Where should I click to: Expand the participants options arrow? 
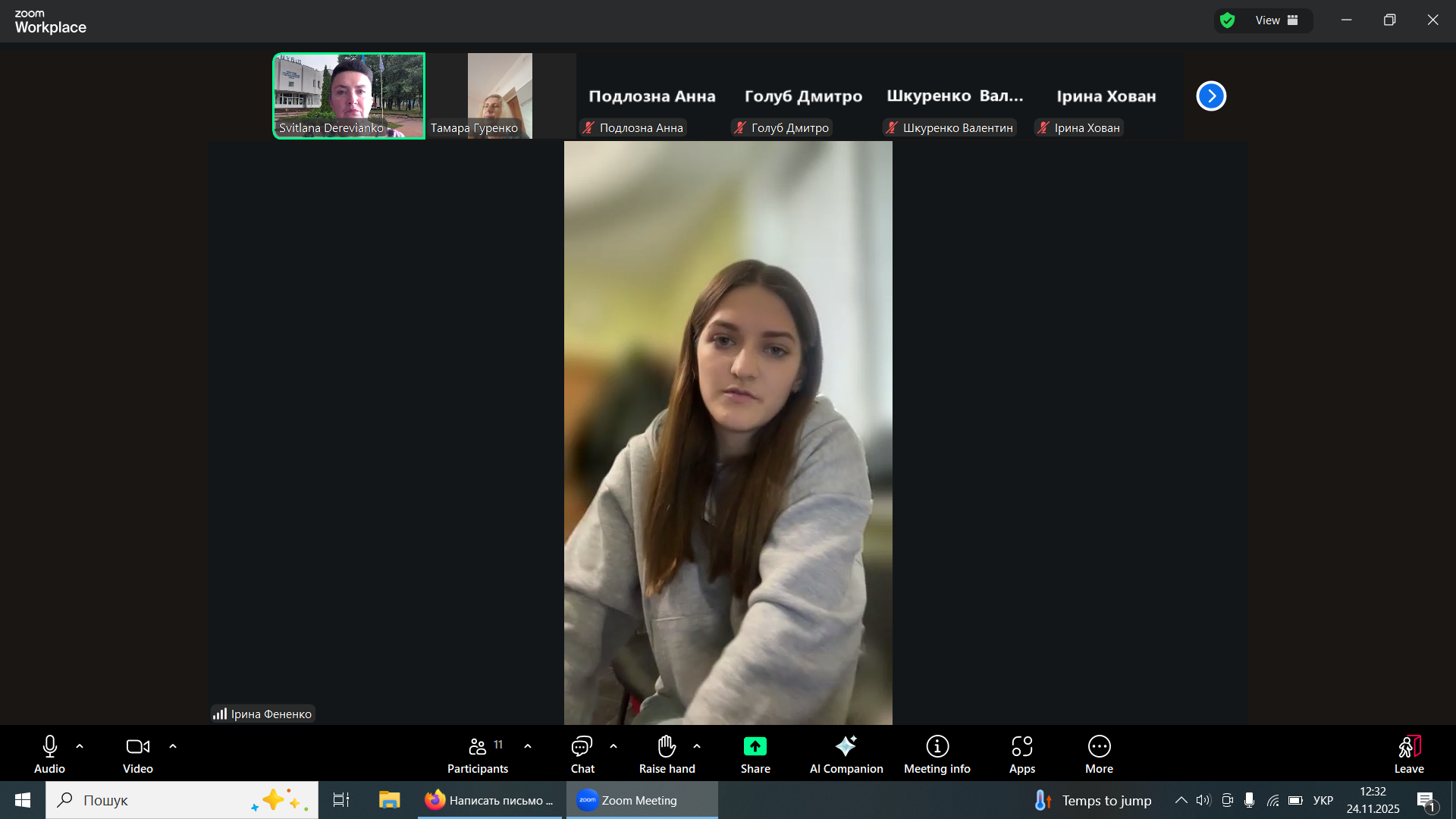click(528, 746)
